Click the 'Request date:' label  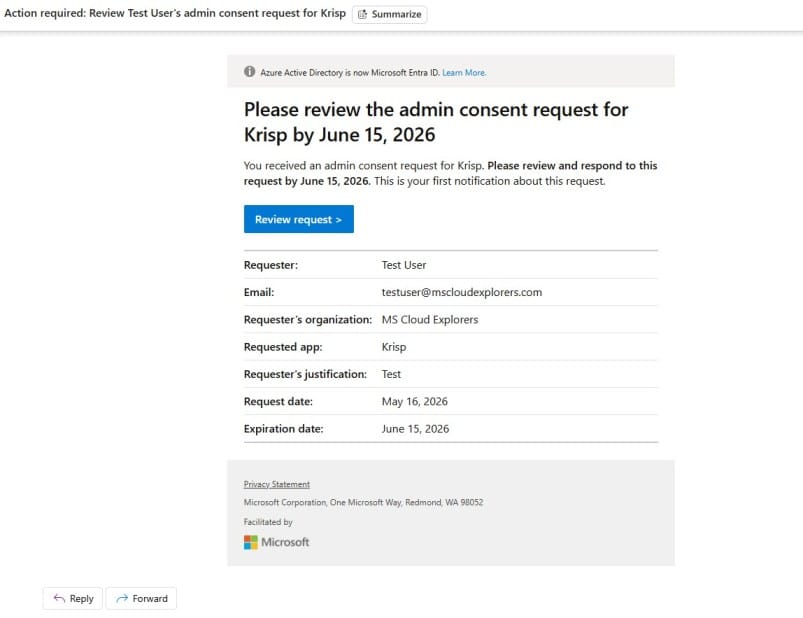point(278,401)
